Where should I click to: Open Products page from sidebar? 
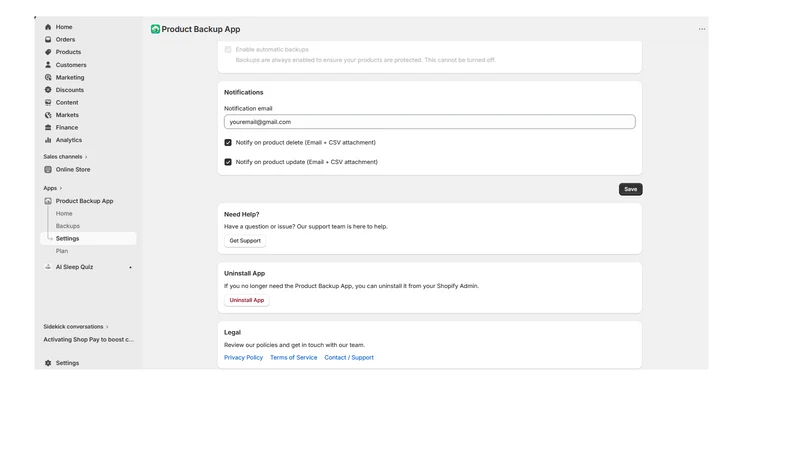pos(68,52)
